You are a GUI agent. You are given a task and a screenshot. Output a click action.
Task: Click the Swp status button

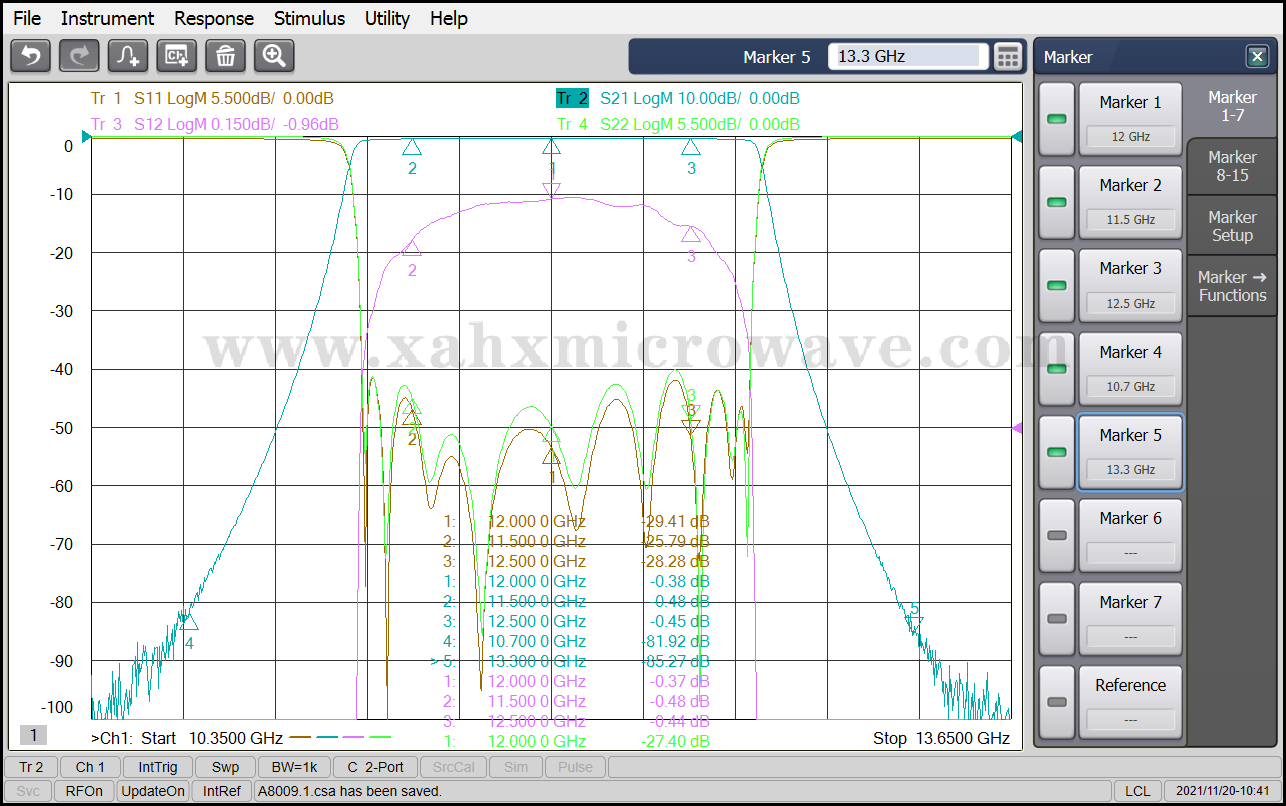pyautogui.click(x=225, y=767)
